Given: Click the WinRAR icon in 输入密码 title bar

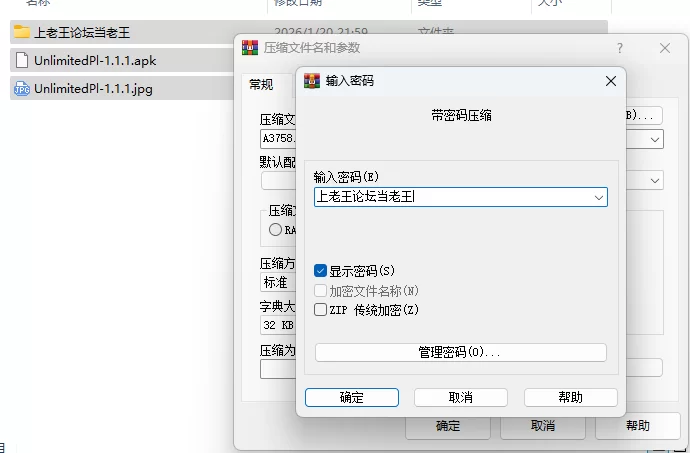Looking at the screenshot, I should click(312, 81).
